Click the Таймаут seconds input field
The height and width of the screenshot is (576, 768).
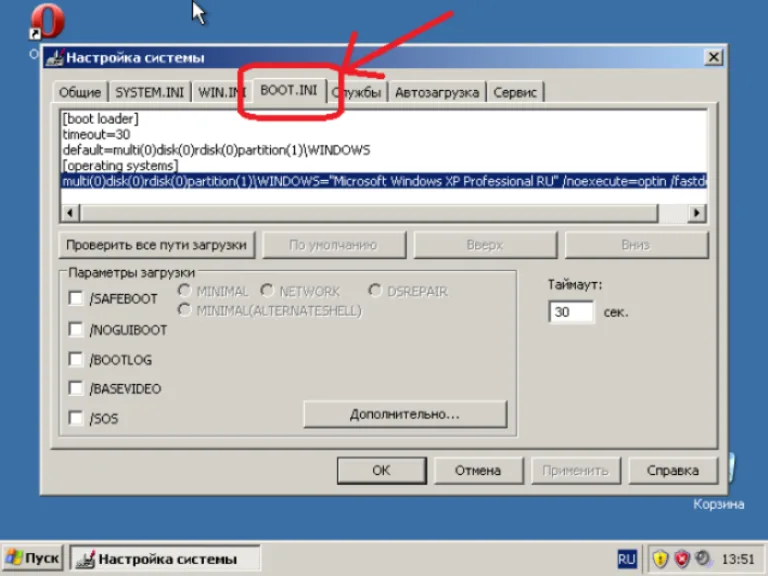click(571, 312)
